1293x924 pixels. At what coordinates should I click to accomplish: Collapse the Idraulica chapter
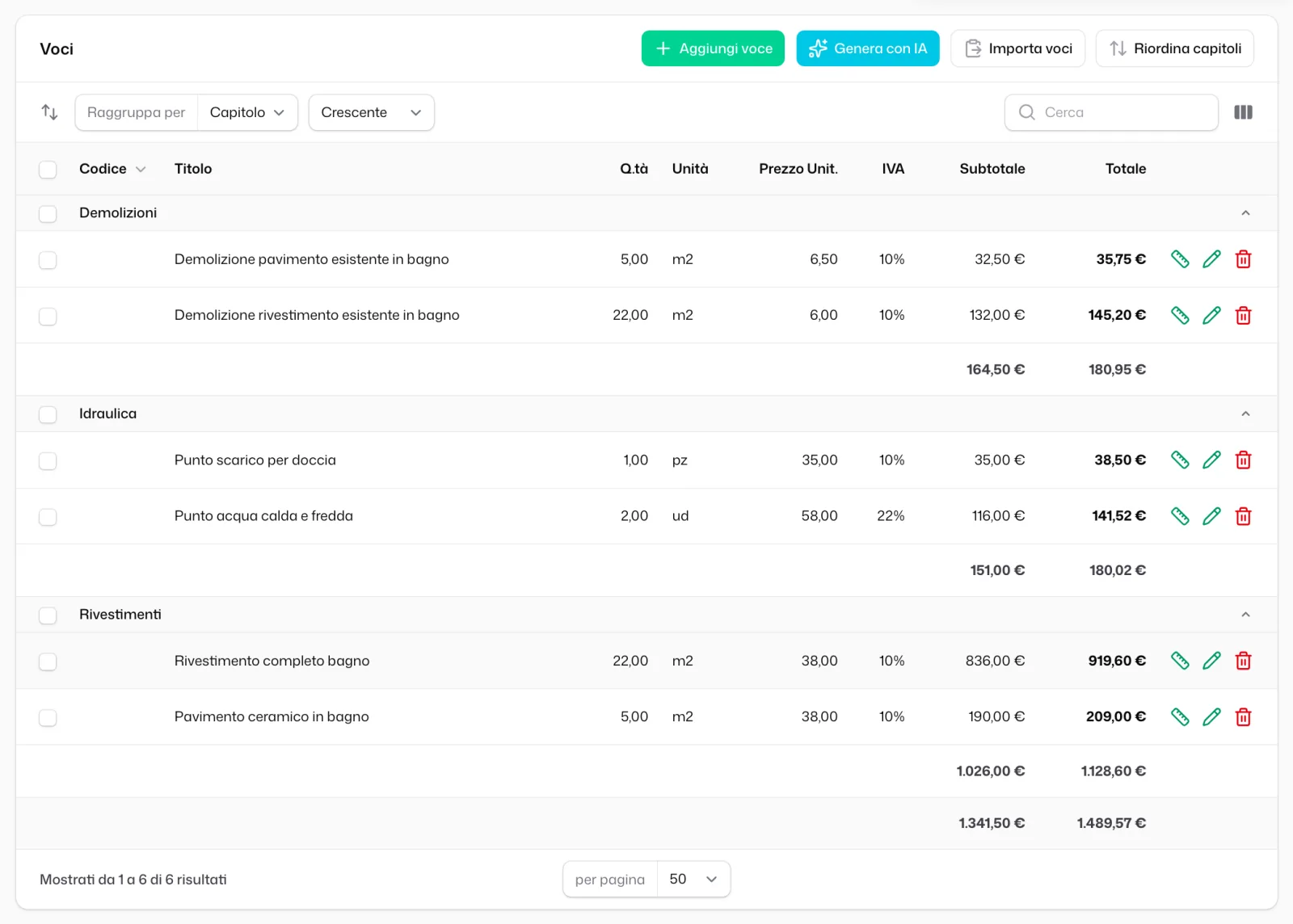point(1245,414)
